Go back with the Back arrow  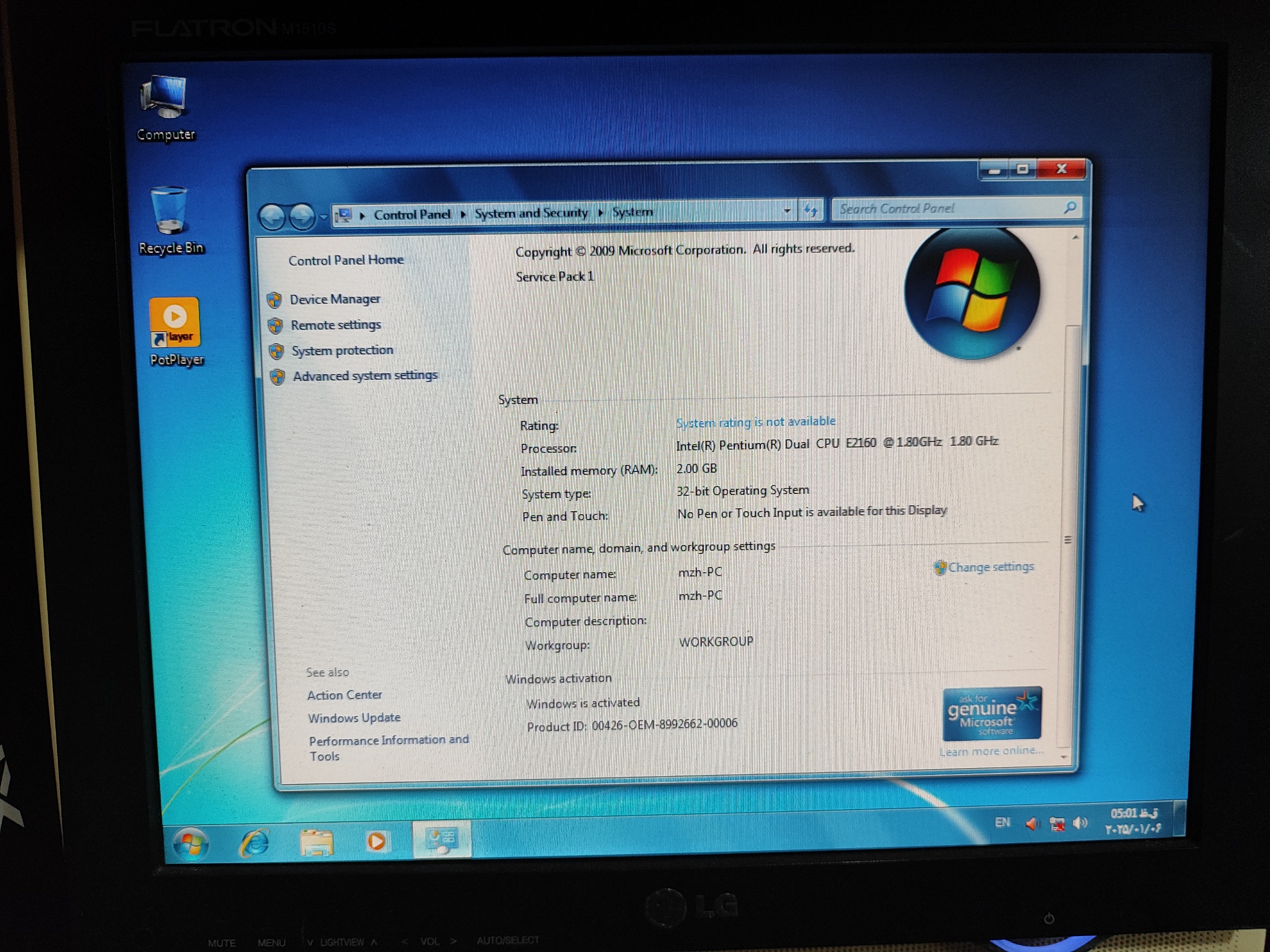271,217
